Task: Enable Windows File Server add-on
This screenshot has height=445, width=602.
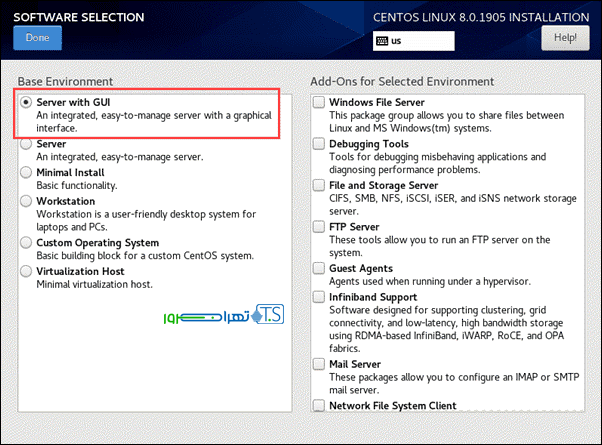Action: coord(318,102)
